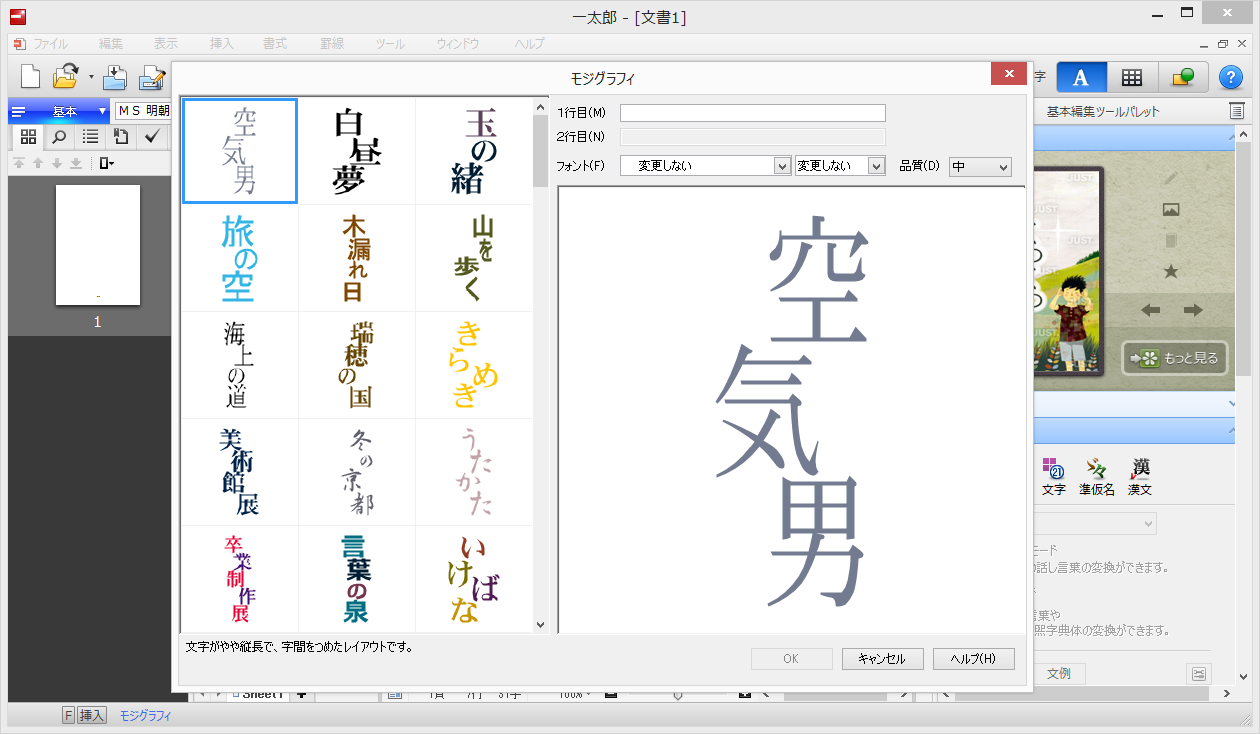
Task: Select the 文字 tool in the right palette
Action: click(x=1054, y=473)
